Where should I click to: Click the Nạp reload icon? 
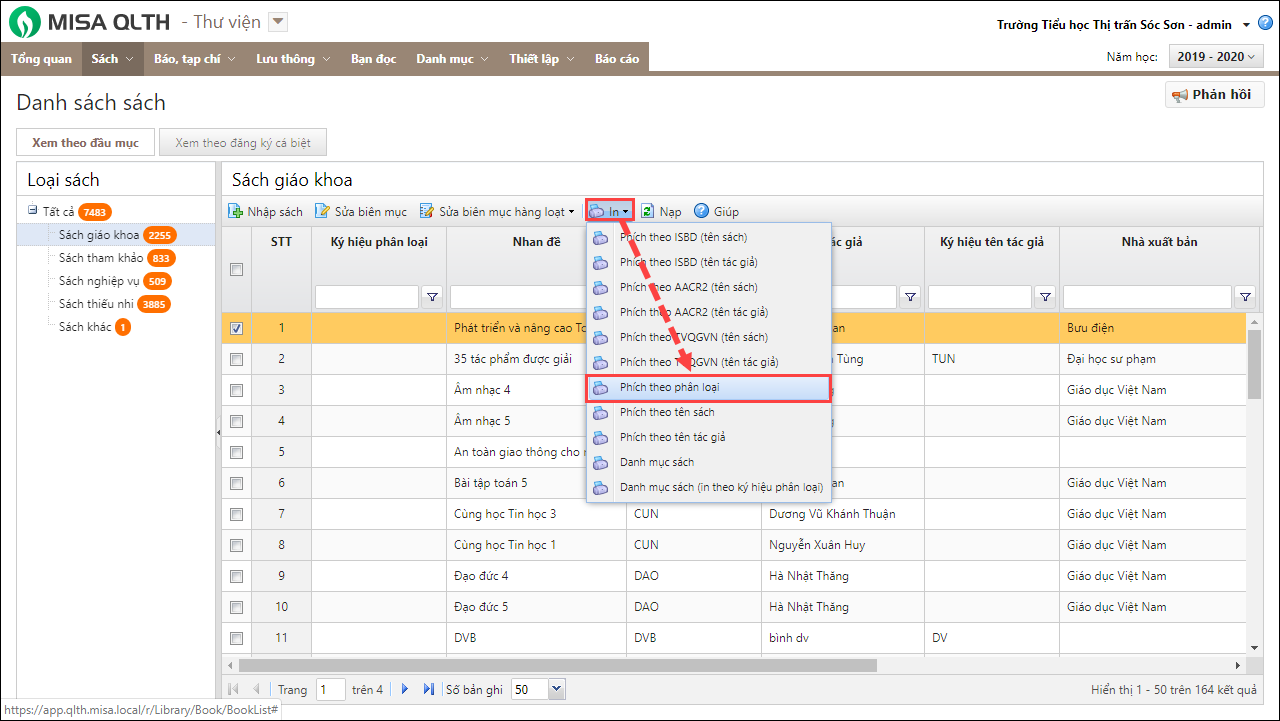tap(648, 211)
